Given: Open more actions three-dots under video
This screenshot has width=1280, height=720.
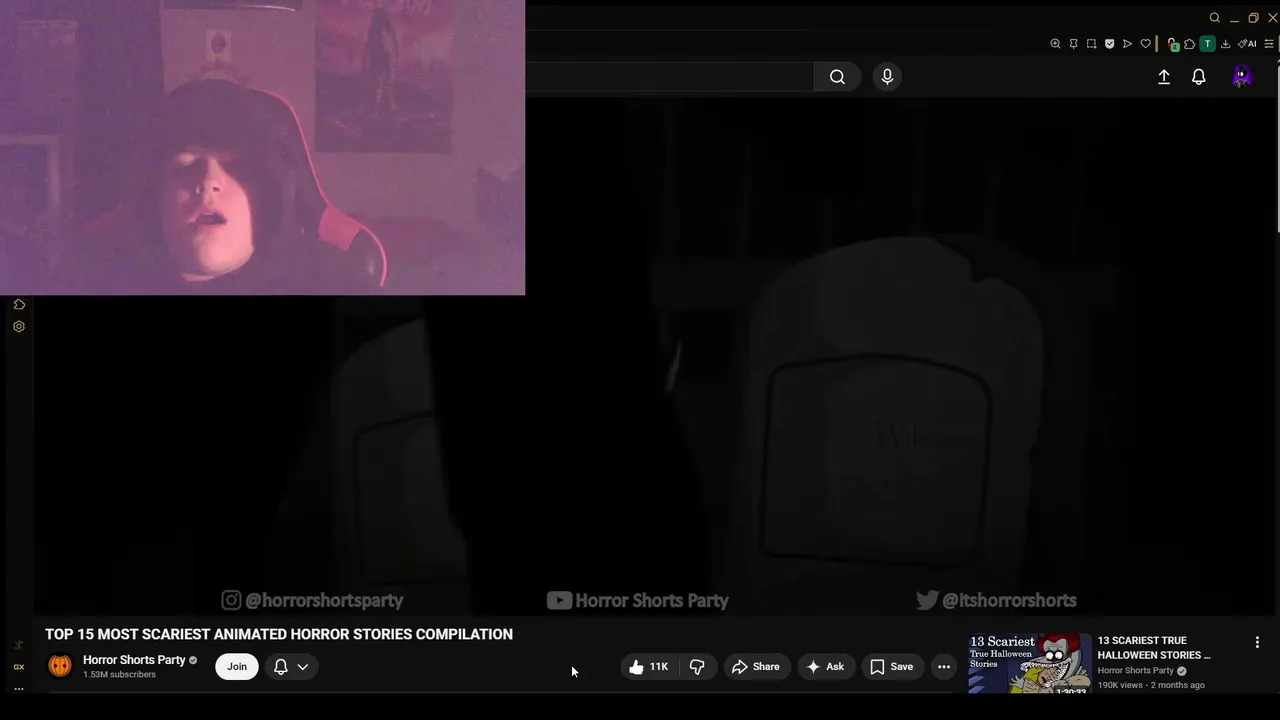Looking at the screenshot, I should [944, 667].
